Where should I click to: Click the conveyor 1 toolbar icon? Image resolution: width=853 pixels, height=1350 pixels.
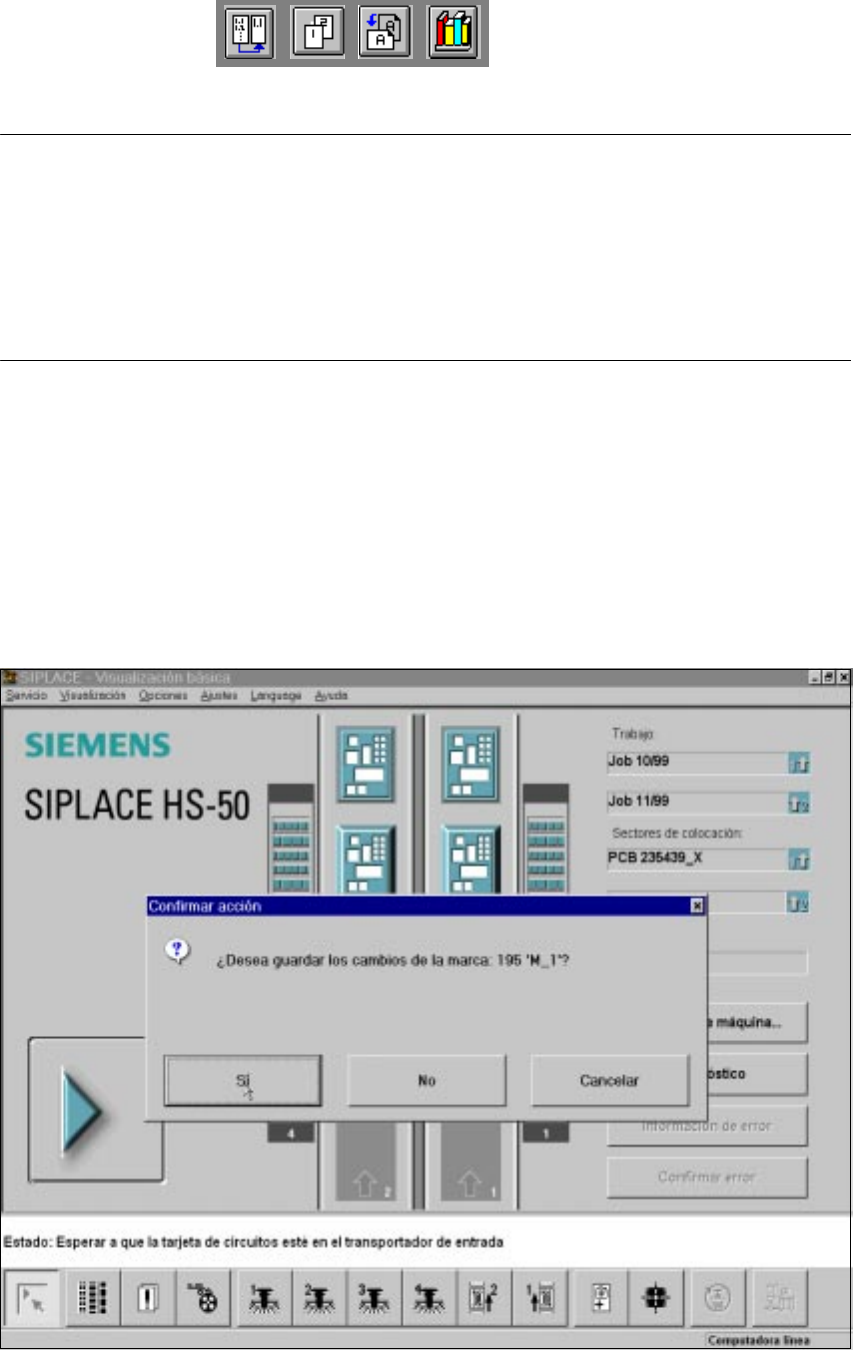click(x=537, y=1298)
